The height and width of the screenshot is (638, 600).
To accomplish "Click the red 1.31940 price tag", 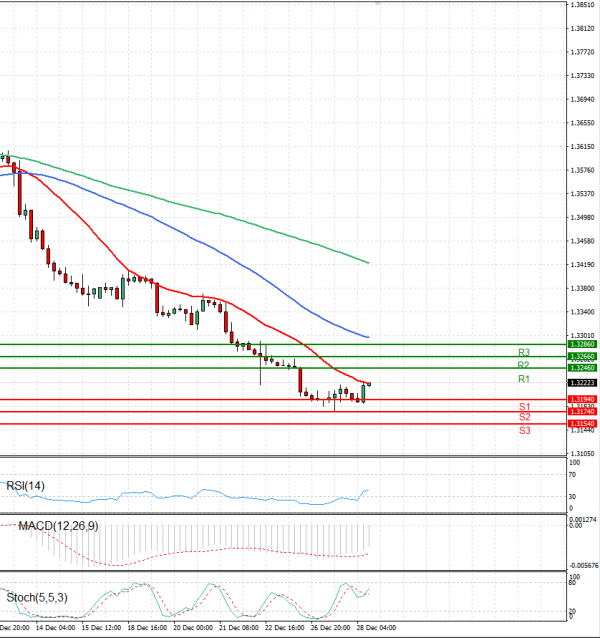I will click(582, 400).
